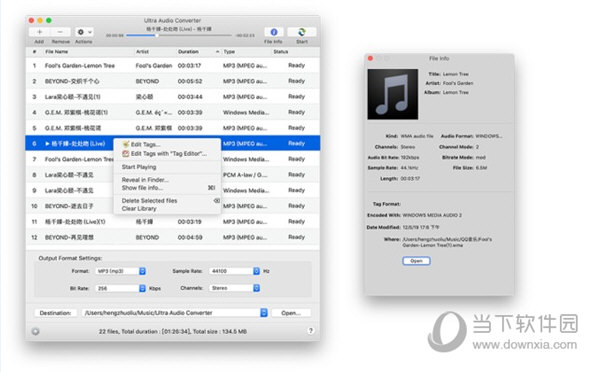Sort list by Artist column header

(142, 52)
